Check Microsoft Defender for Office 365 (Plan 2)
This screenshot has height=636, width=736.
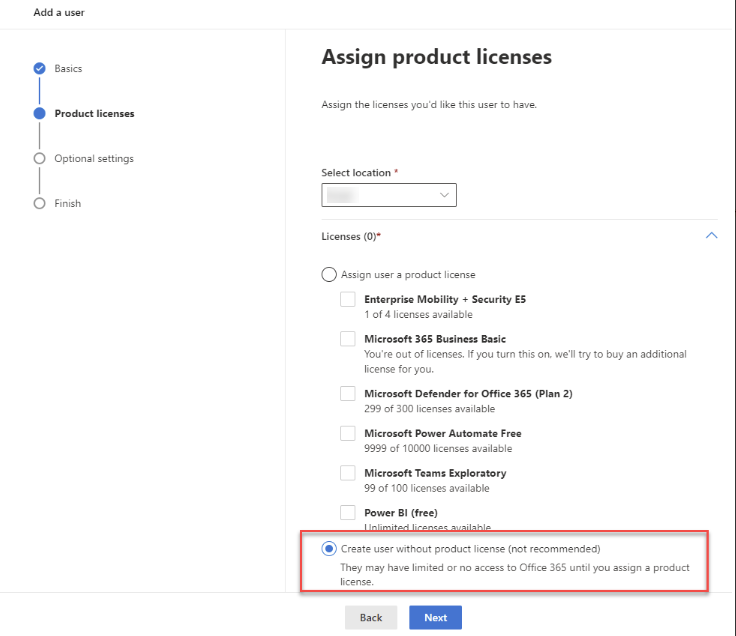click(x=348, y=393)
